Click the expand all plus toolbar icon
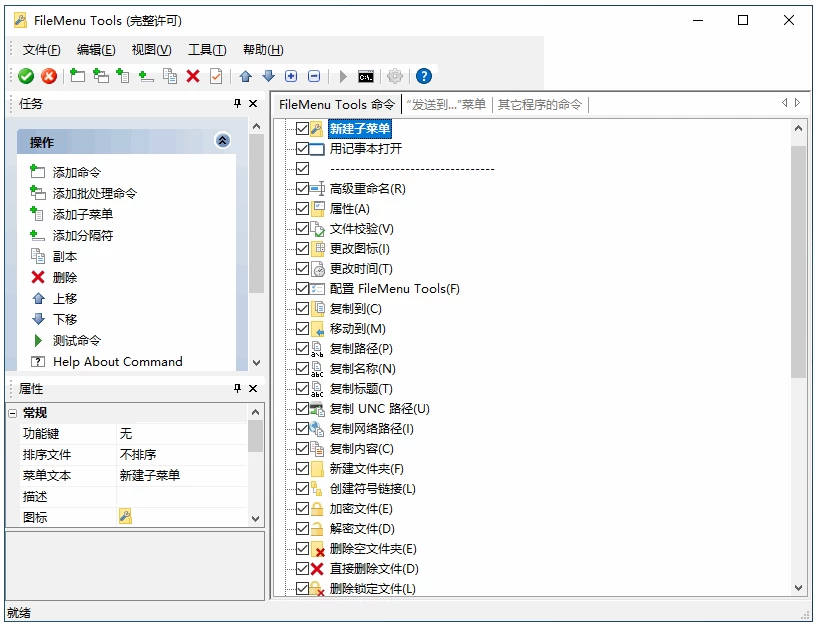 pyautogui.click(x=291, y=76)
